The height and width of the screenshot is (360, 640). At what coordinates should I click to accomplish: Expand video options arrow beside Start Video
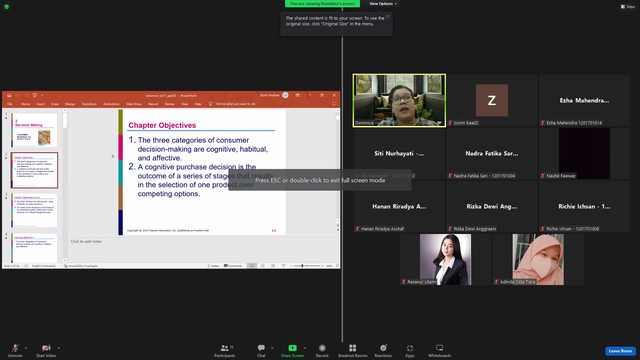click(58, 348)
